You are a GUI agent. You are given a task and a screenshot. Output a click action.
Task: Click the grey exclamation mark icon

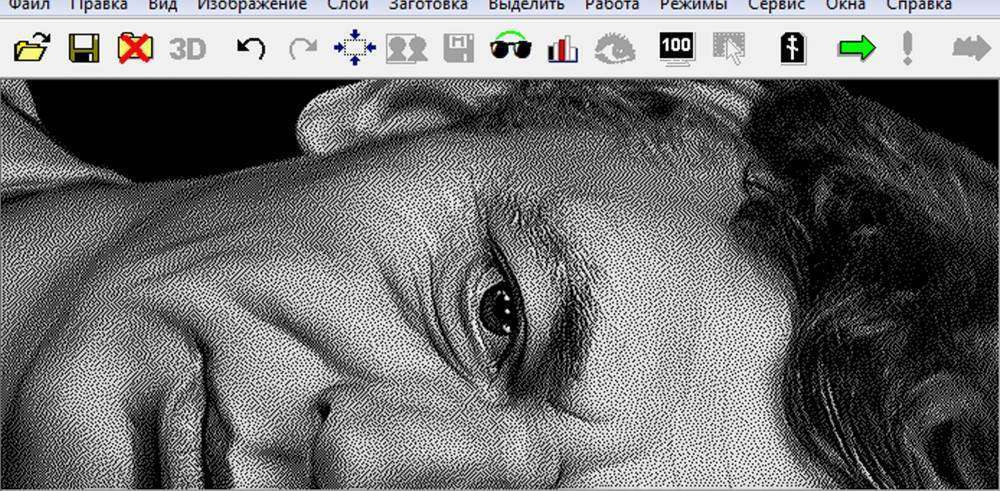coord(908,48)
